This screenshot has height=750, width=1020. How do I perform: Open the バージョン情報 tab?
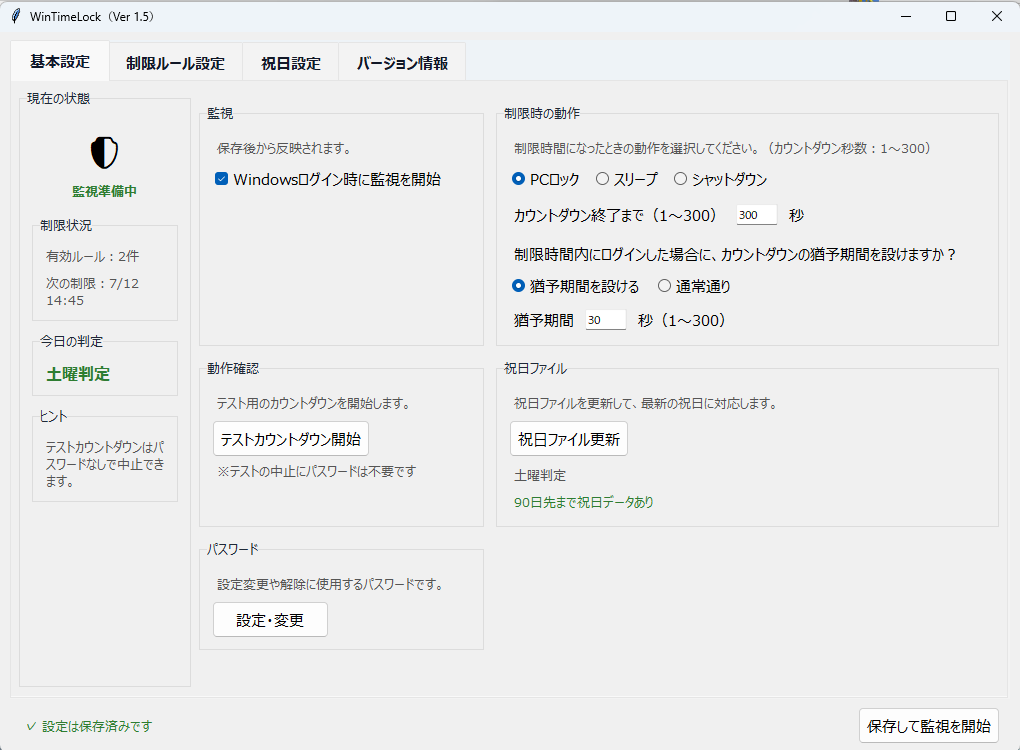402,63
